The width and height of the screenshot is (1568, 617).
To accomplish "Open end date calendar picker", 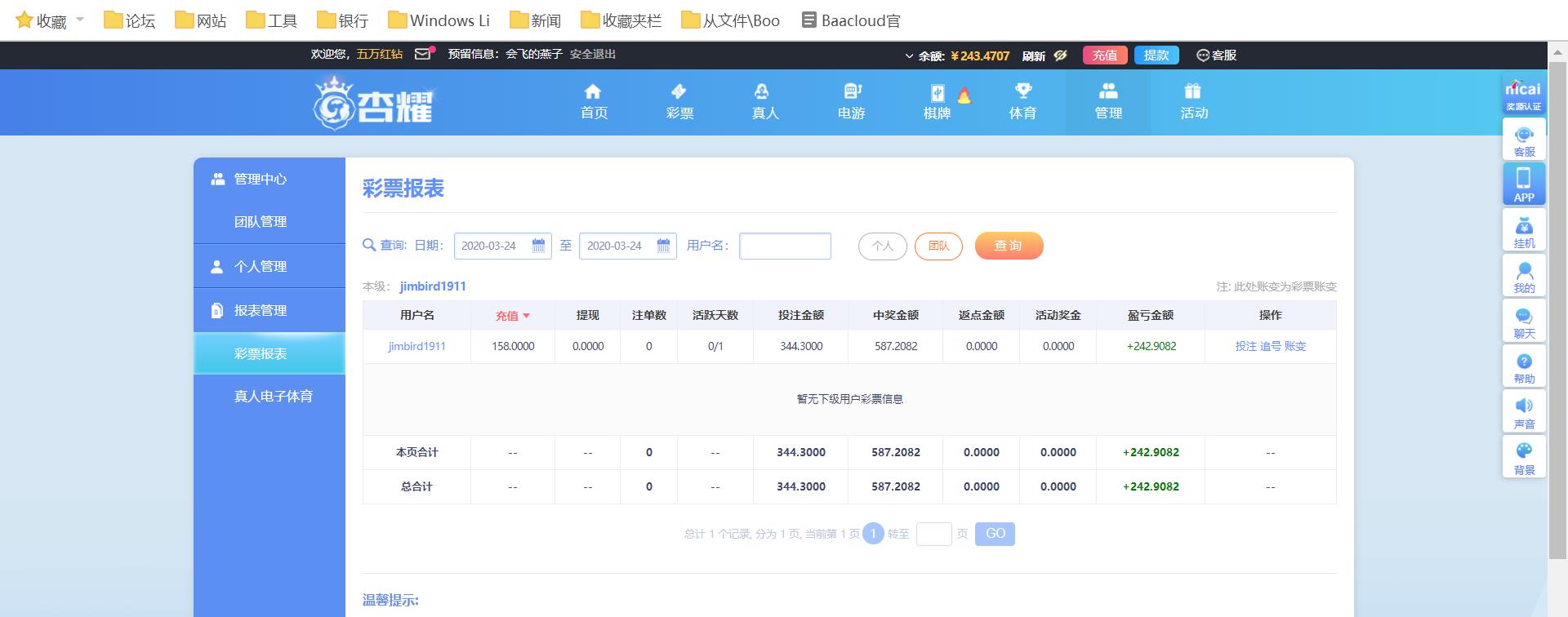I will point(663,246).
